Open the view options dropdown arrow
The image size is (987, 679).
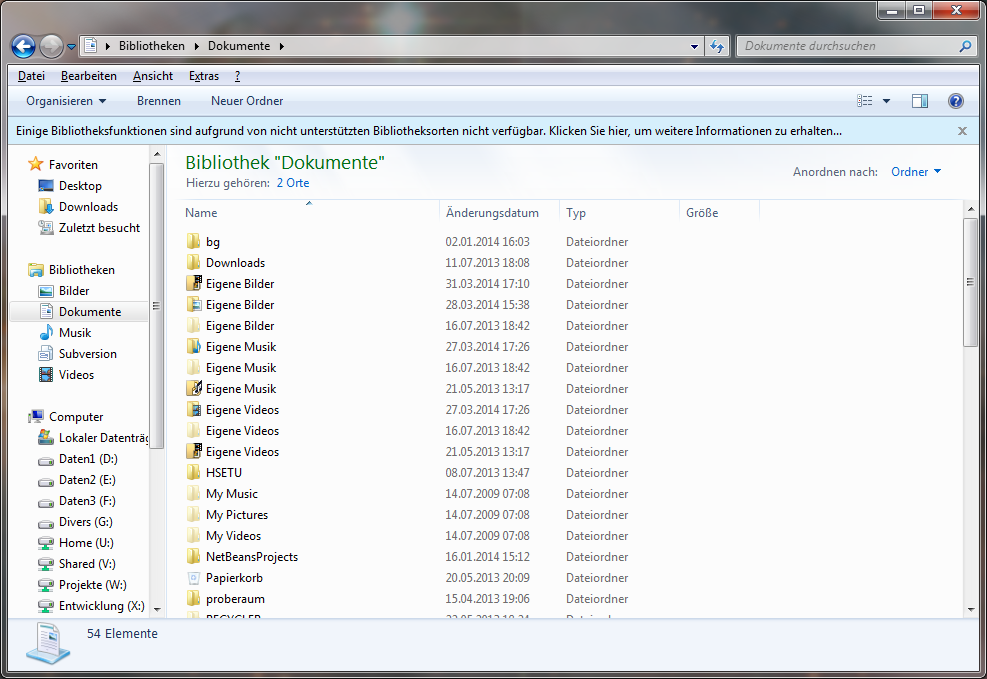click(x=886, y=101)
